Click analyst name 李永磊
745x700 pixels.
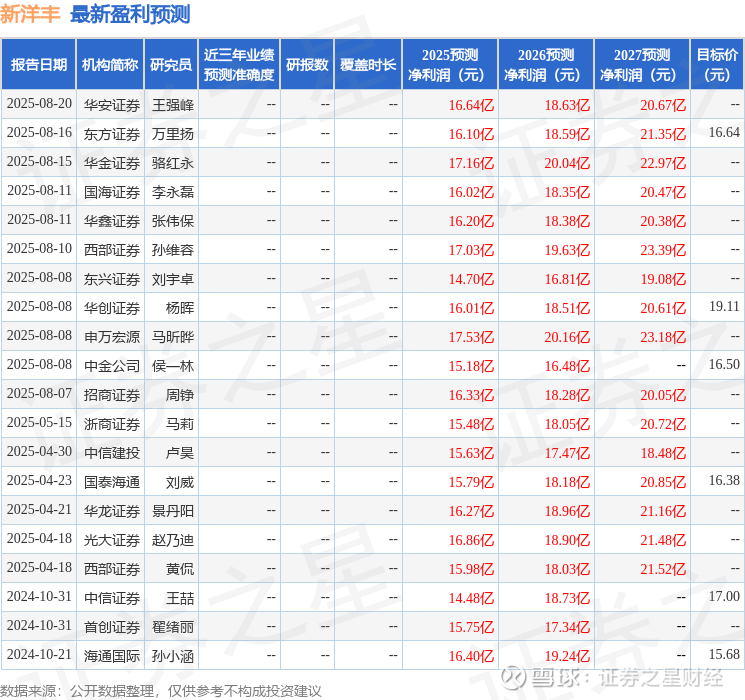(172, 192)
